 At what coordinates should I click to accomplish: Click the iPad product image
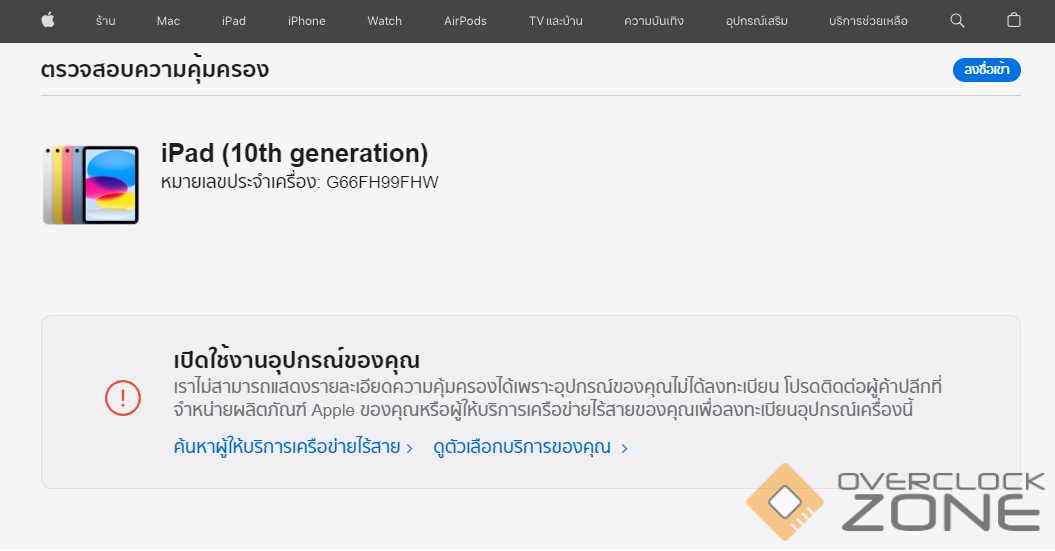91,185
